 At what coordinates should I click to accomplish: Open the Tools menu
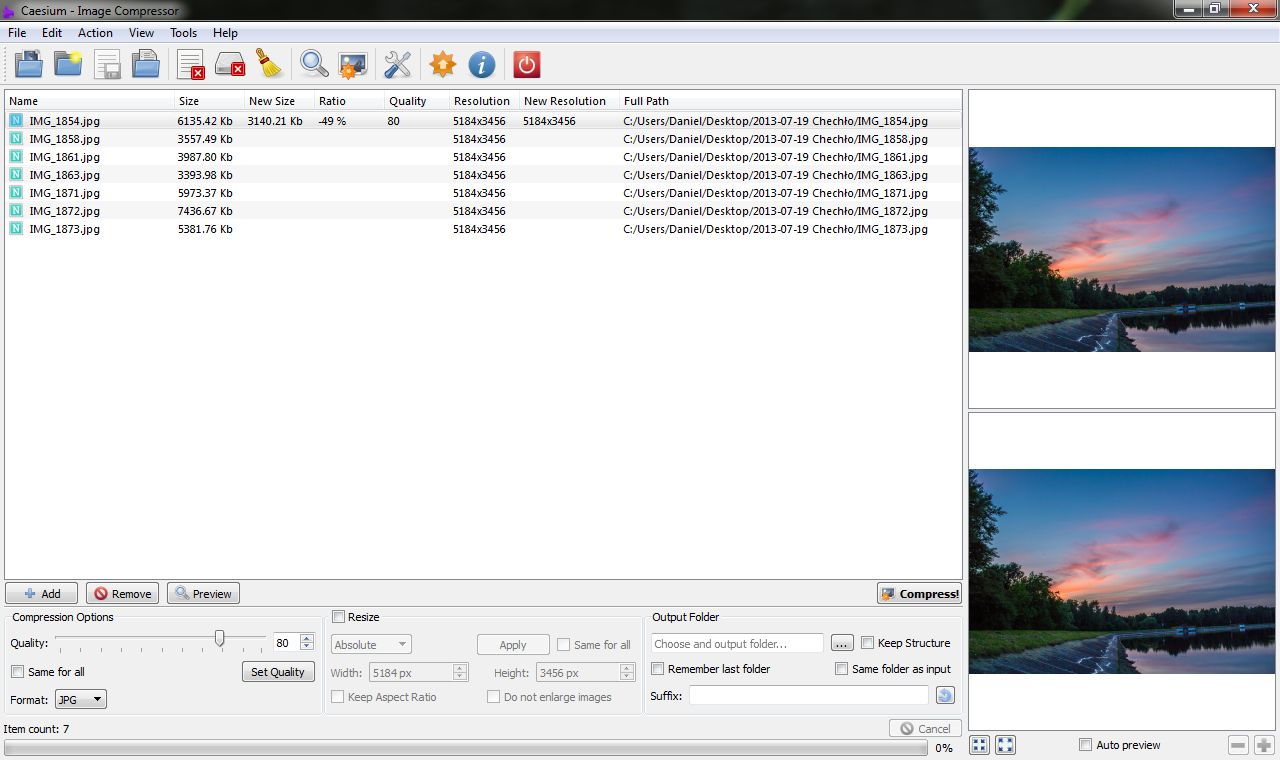click(184, 33)
